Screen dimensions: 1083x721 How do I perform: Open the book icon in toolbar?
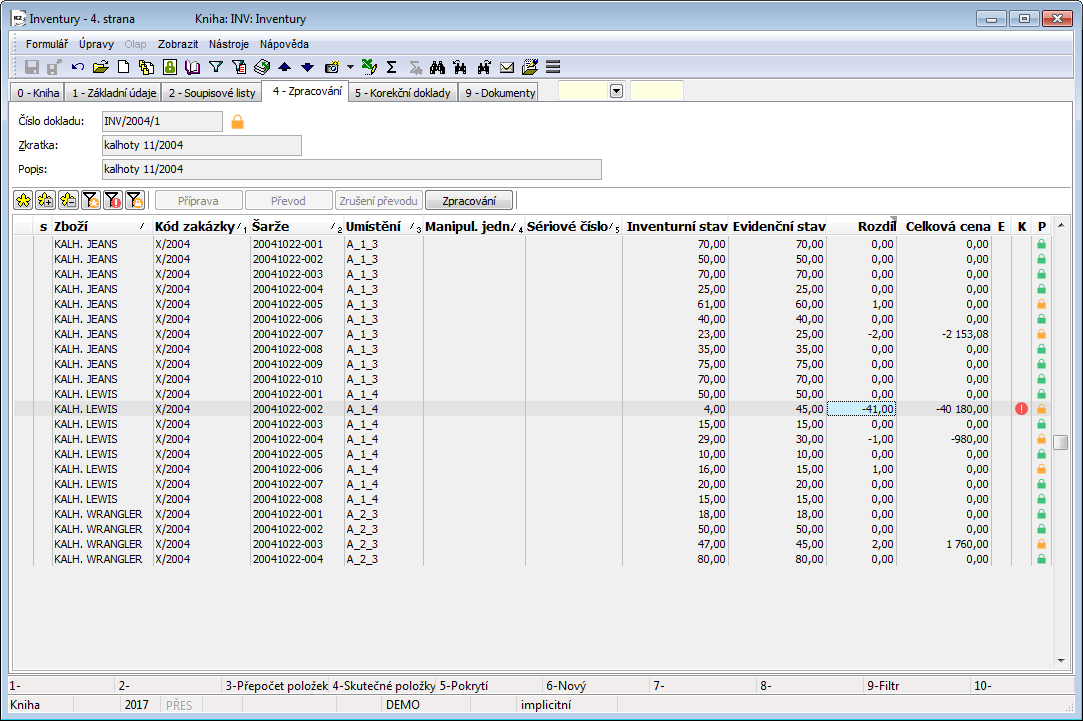pos(193,67)
